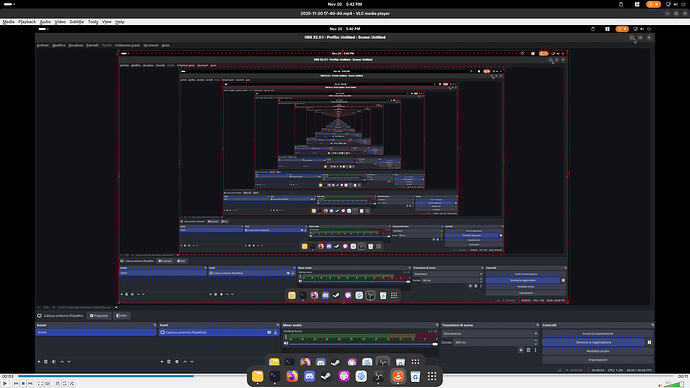Stop playback with the VLC stop button
The width and height of the screenshot is (690, 388).
pos(23,384)
